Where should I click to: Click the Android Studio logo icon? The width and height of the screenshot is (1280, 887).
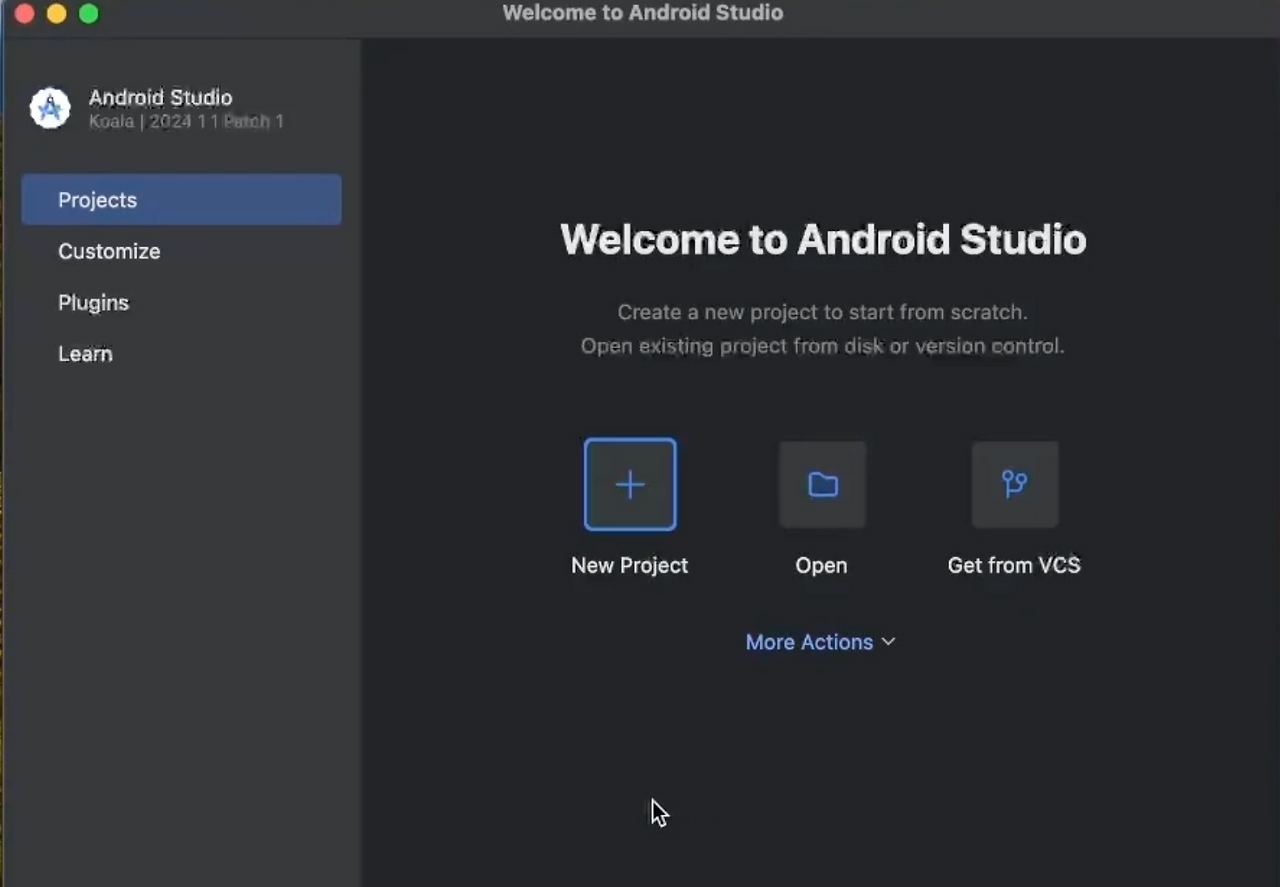click(50, 108)
